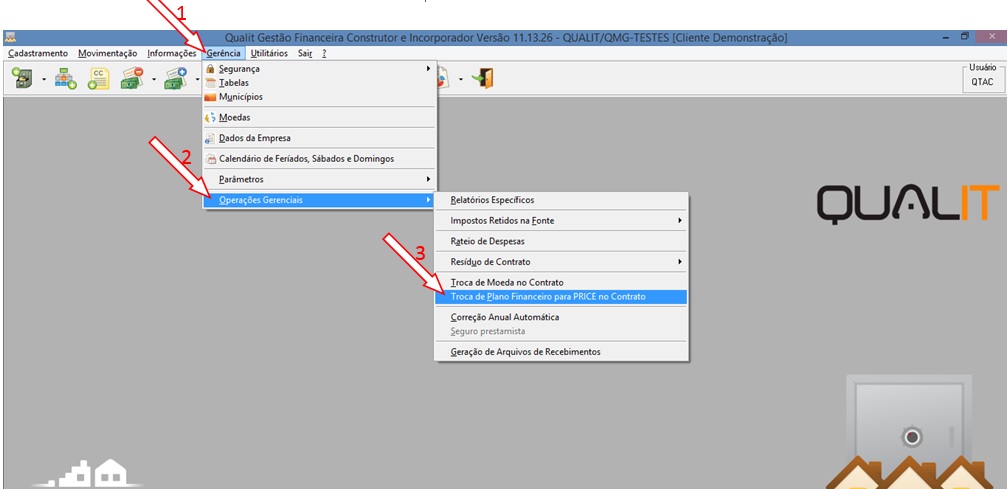Viewport: 1008px width, 489px height.
Task: Expand the Parâmetros submenu
Action: (x=319, y=179)
